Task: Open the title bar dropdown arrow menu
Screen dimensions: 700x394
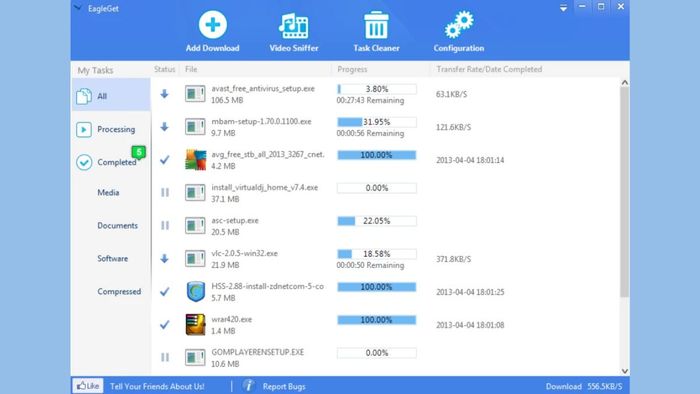Action: click(x=563, y=8)
